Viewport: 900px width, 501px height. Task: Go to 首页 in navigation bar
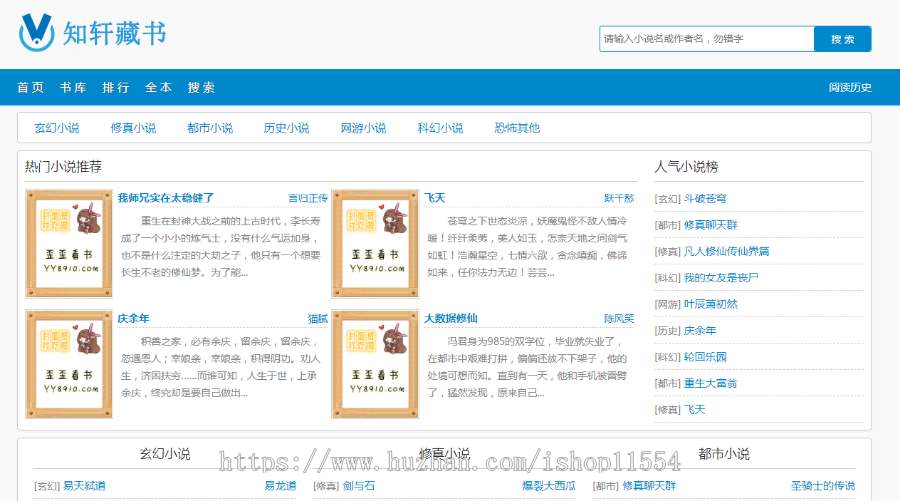pos(30,88)
